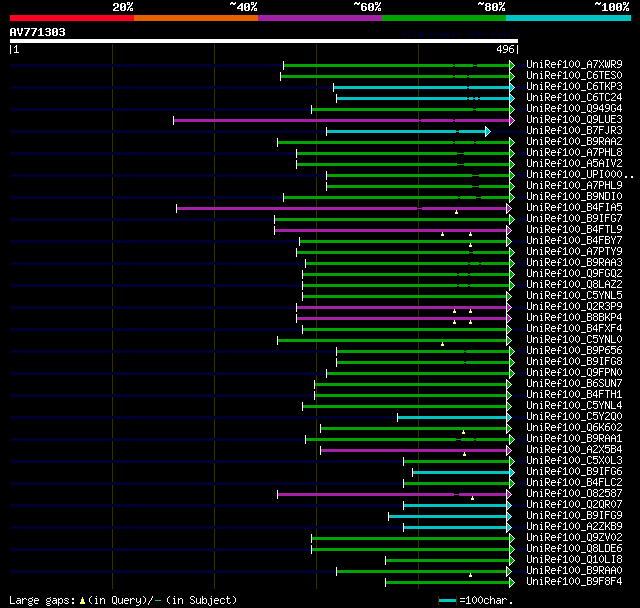This screenshot has height=608, width=640.
Task: Select the UniRef100_A2ZKB9 label
Action: (574, 527)
